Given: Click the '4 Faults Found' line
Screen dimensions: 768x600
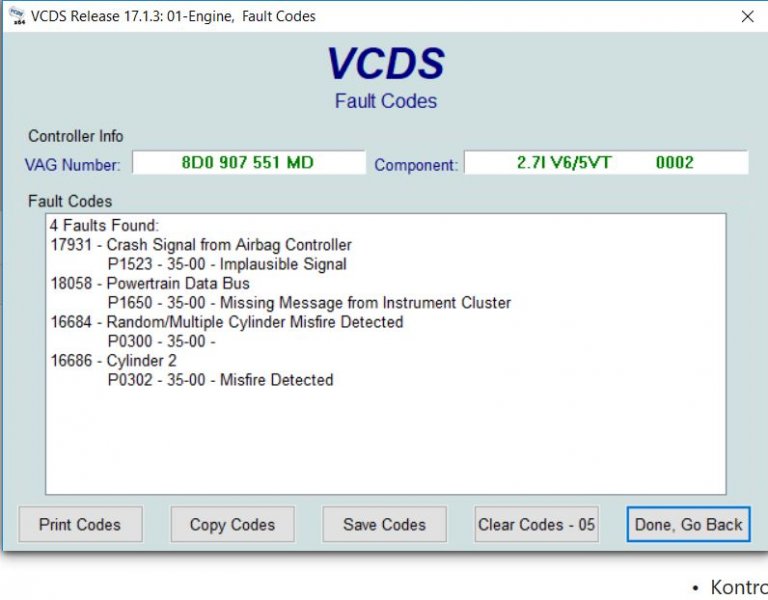Looking at the screenshot, I should (104, 226).
